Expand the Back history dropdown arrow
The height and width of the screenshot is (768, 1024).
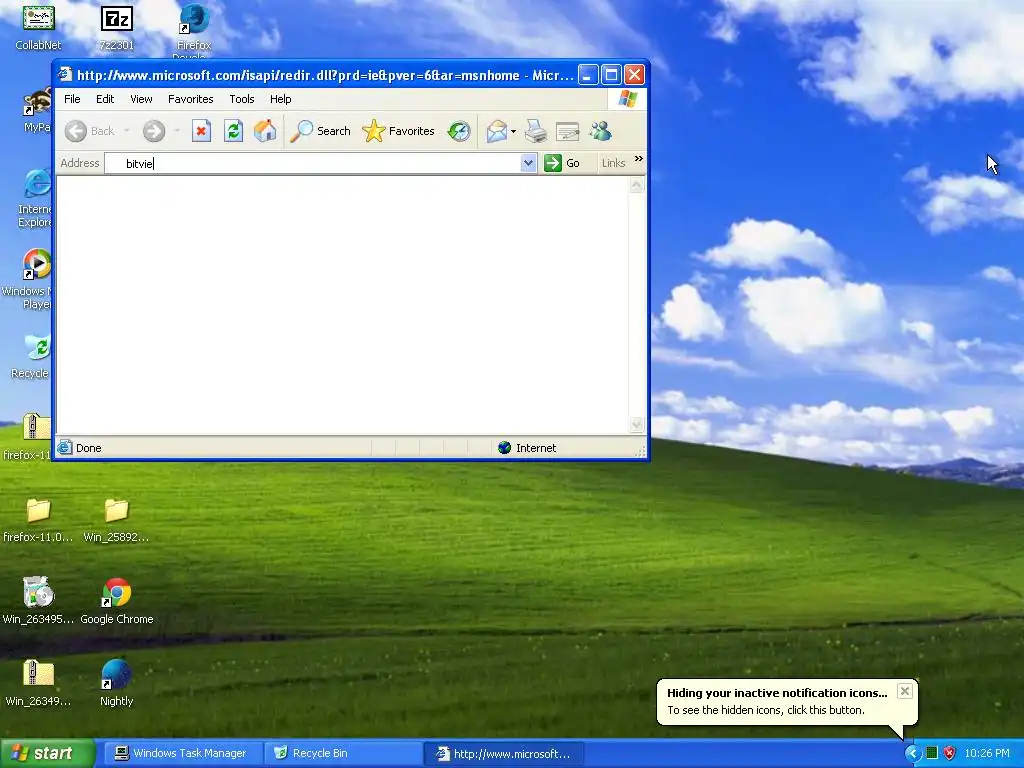127,131
